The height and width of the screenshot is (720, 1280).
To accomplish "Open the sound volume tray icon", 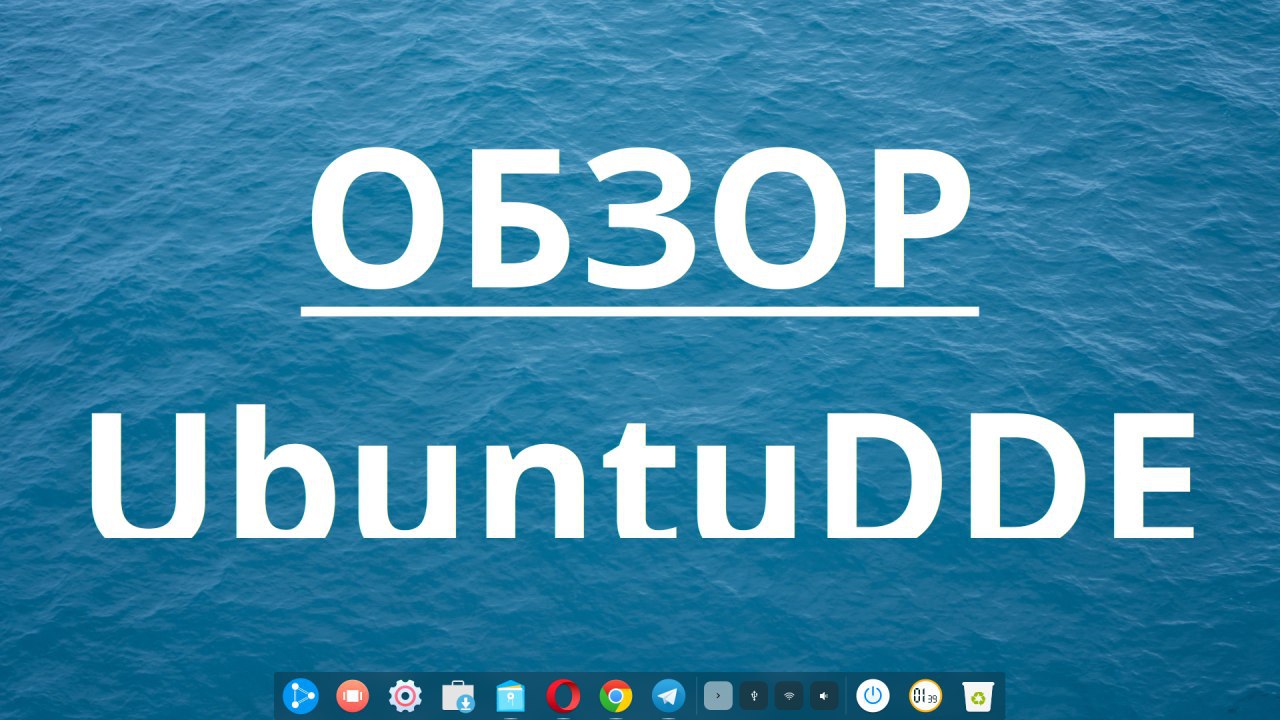I will (824, 695).
